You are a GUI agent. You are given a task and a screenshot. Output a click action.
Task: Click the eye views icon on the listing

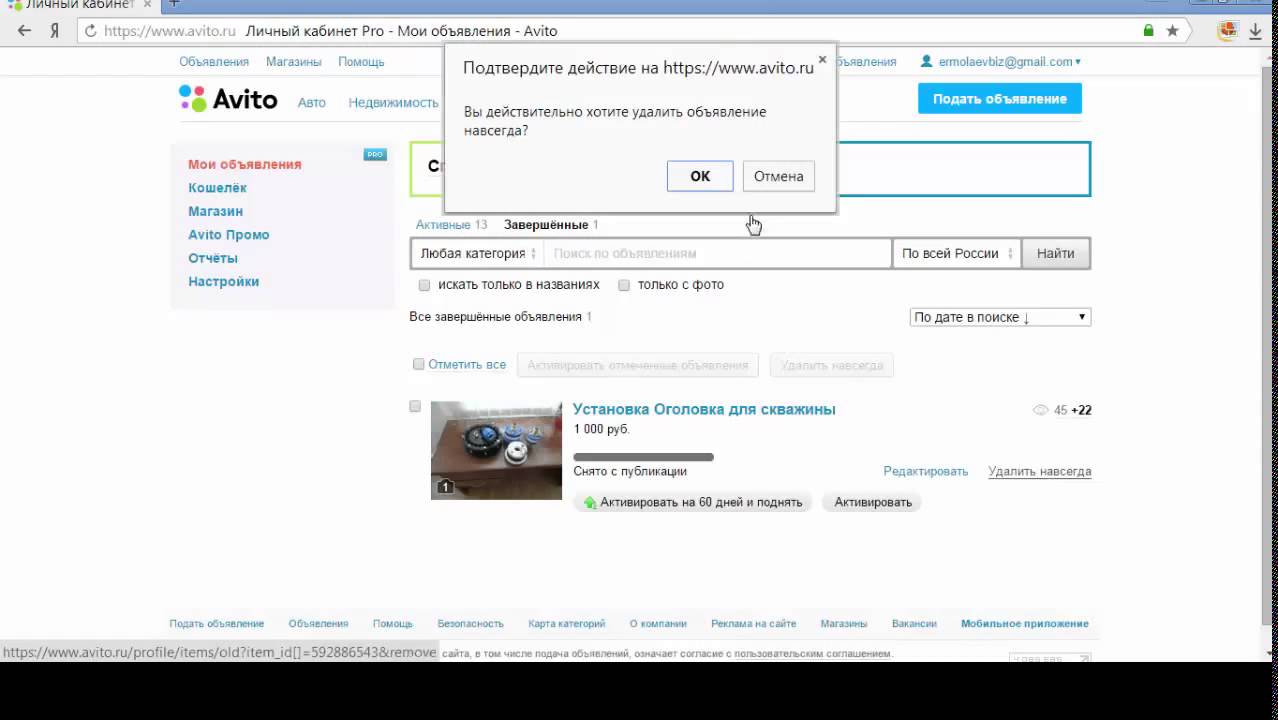coord(1040,410)
